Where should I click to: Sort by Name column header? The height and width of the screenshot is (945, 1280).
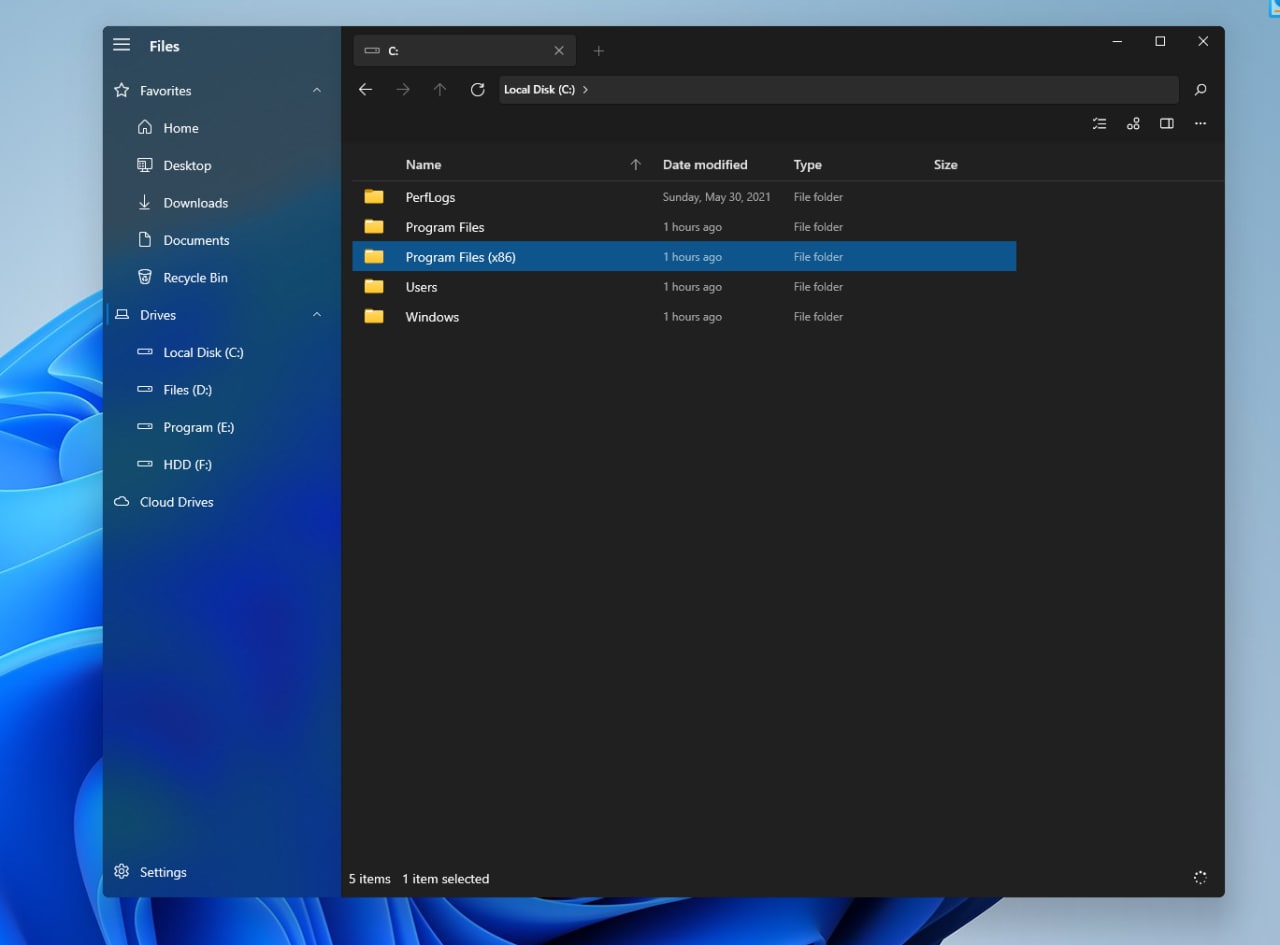tap(423, 165)
